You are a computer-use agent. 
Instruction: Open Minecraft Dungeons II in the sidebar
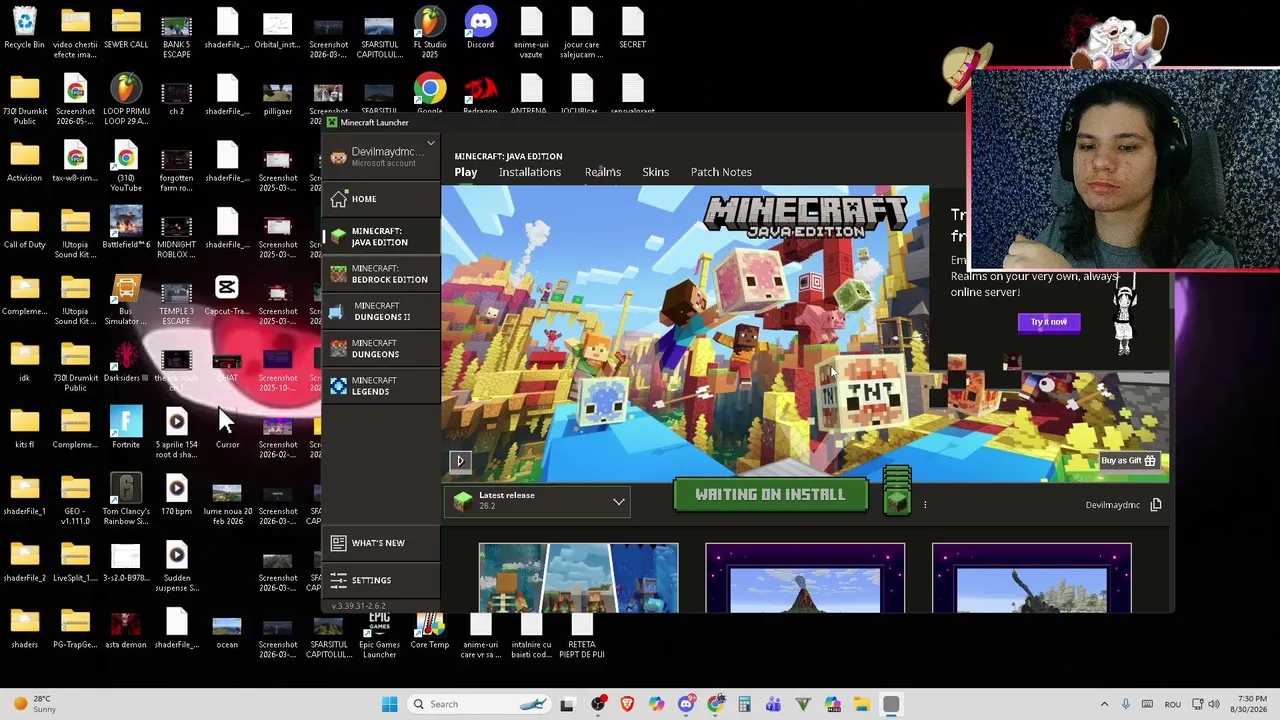pyautogui.click(x=381, y=311)
